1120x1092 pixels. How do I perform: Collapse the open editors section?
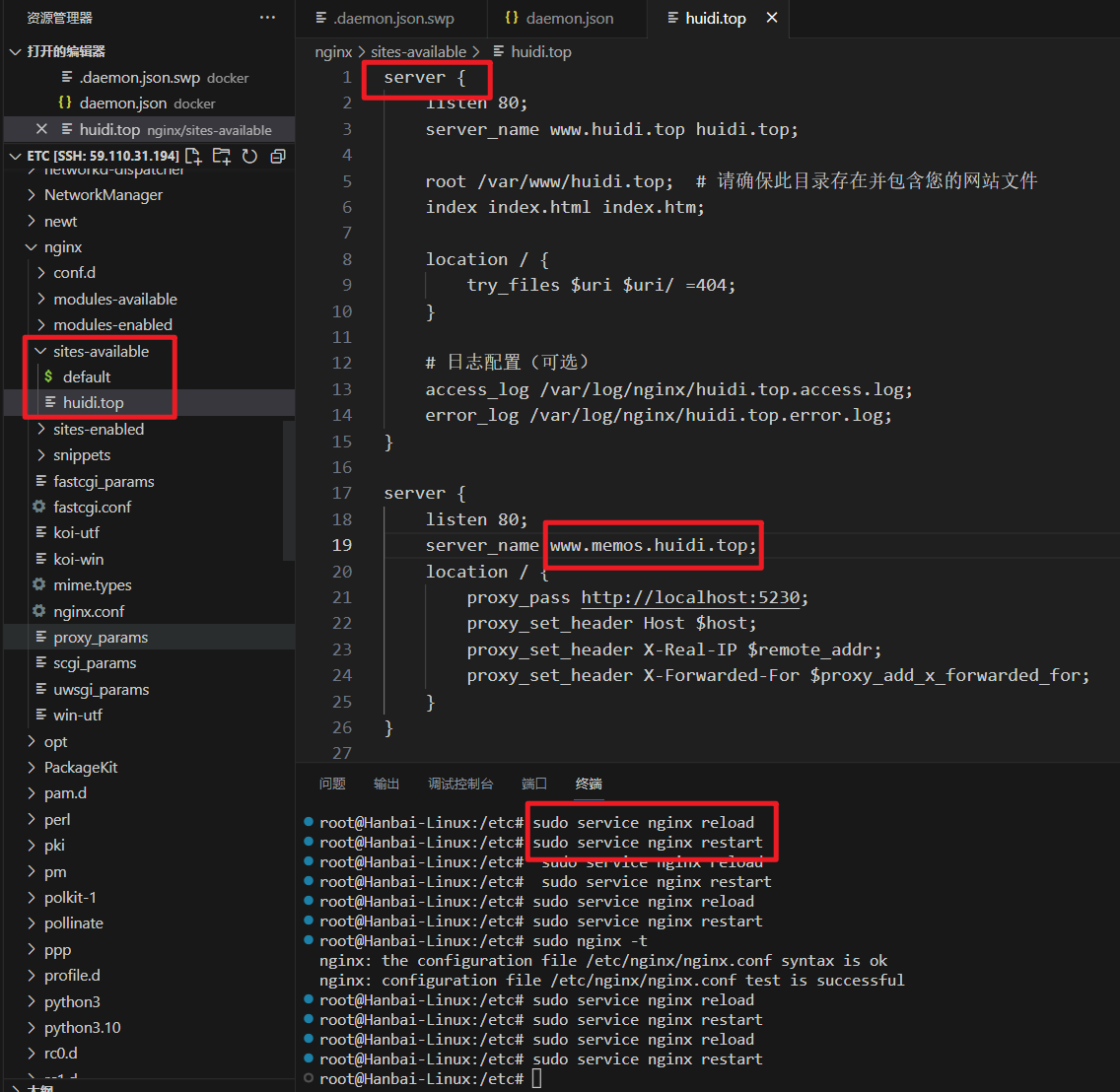(x=14, y=51)
